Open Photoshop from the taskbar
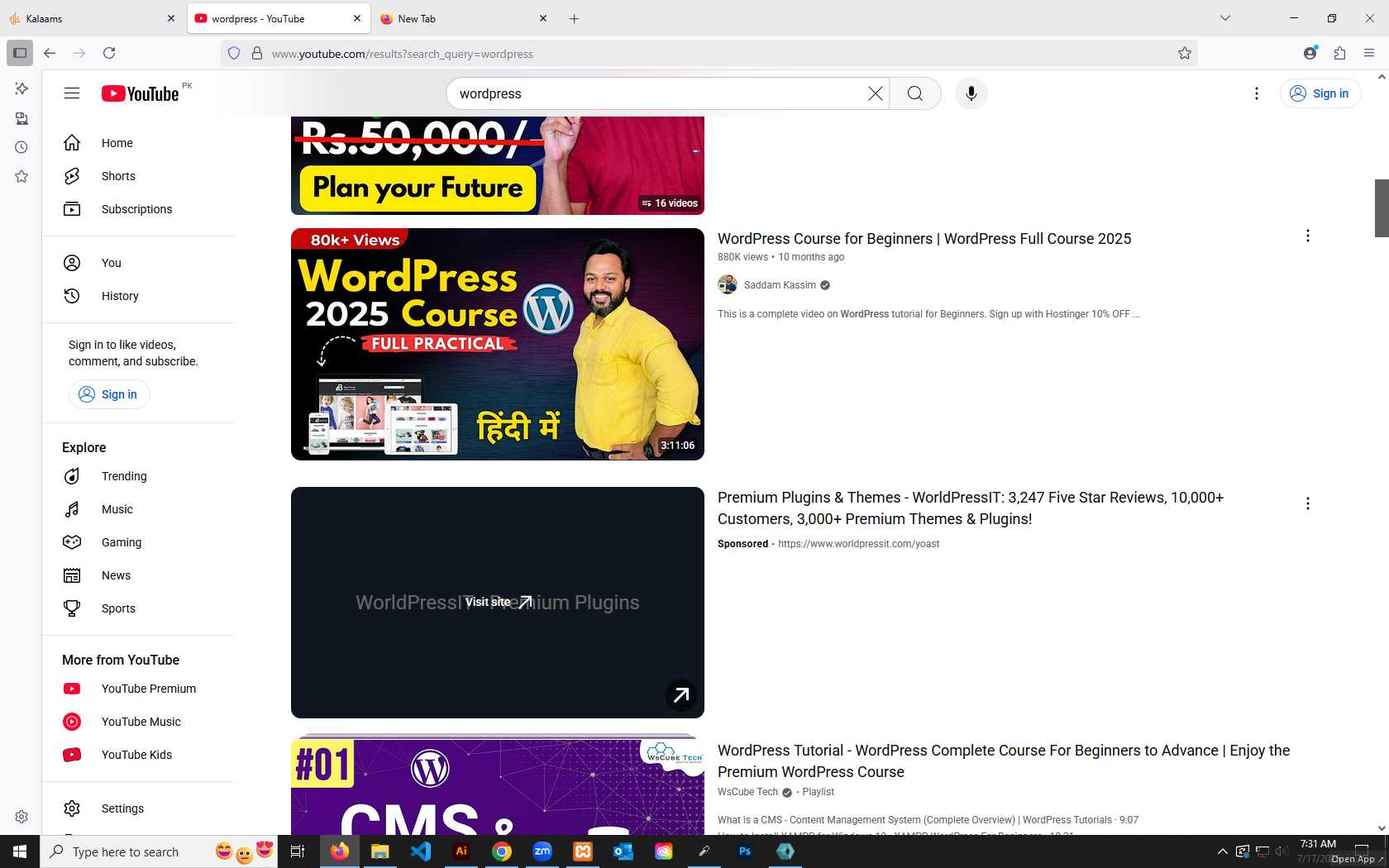This screenshot has height=868, width=1389. click(745, 851)
